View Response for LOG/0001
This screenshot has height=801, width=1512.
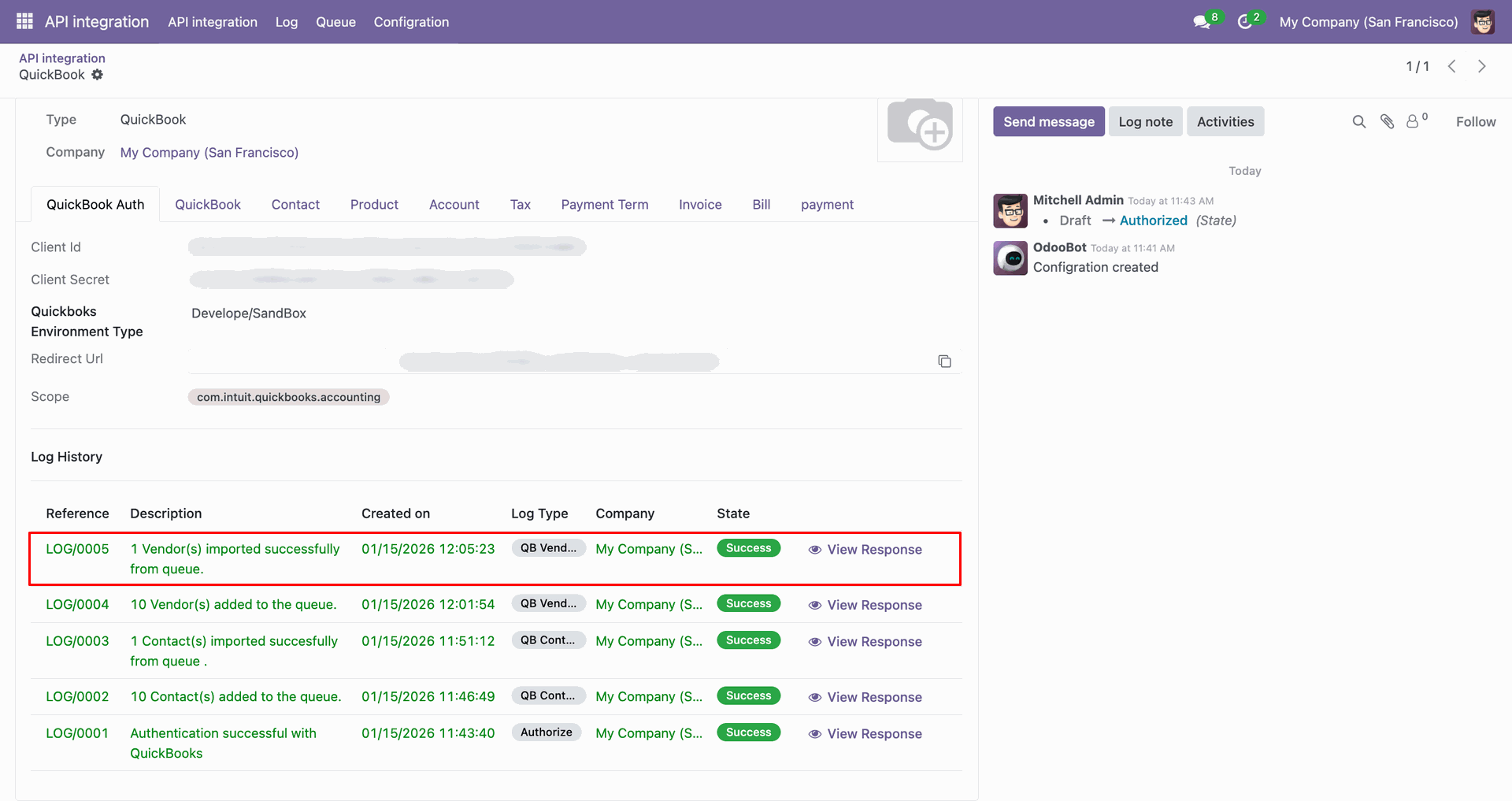coord(865,734)
